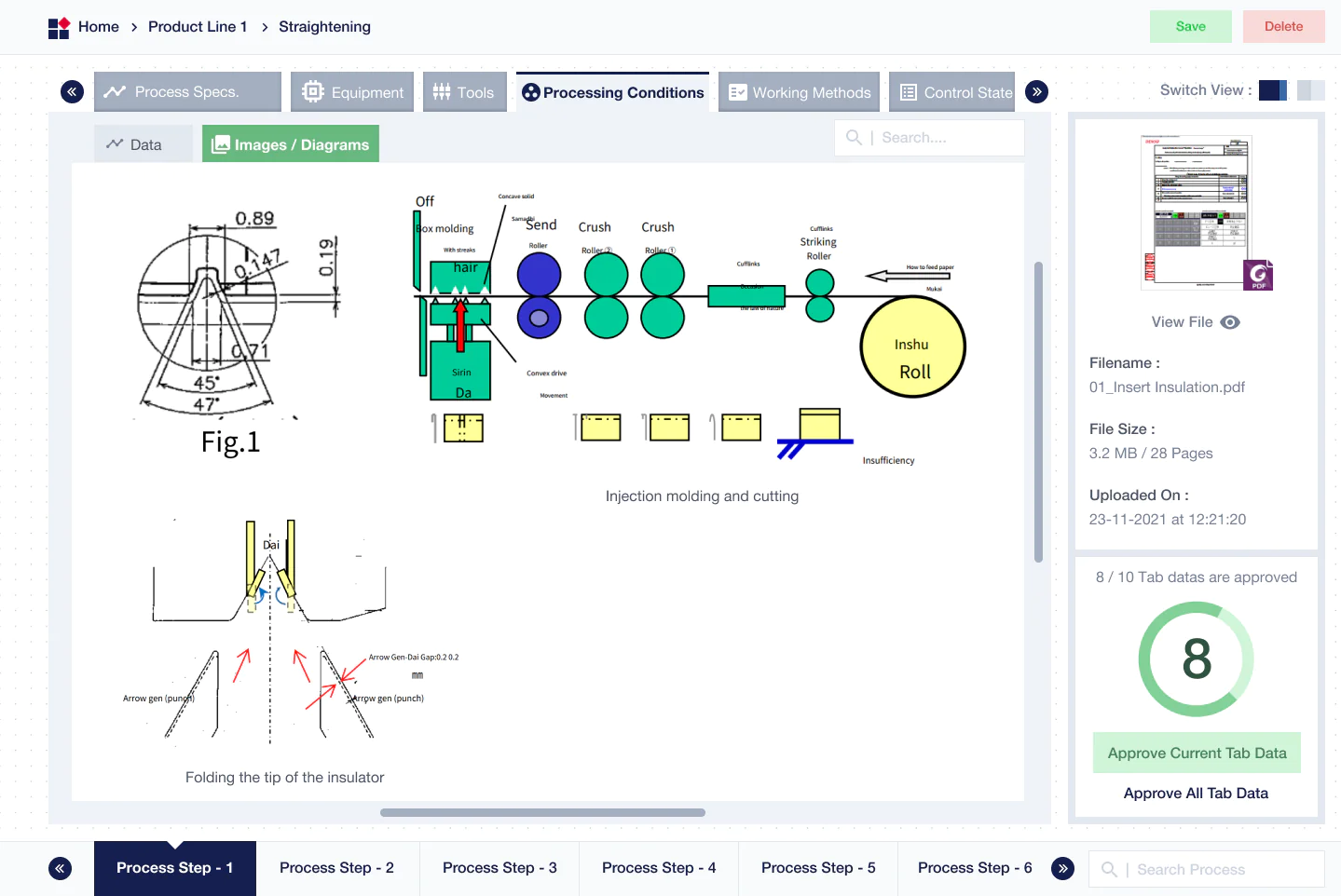1341x896 pixels.
Task: Click the Control State list icon
Action: tap(909, 92)
